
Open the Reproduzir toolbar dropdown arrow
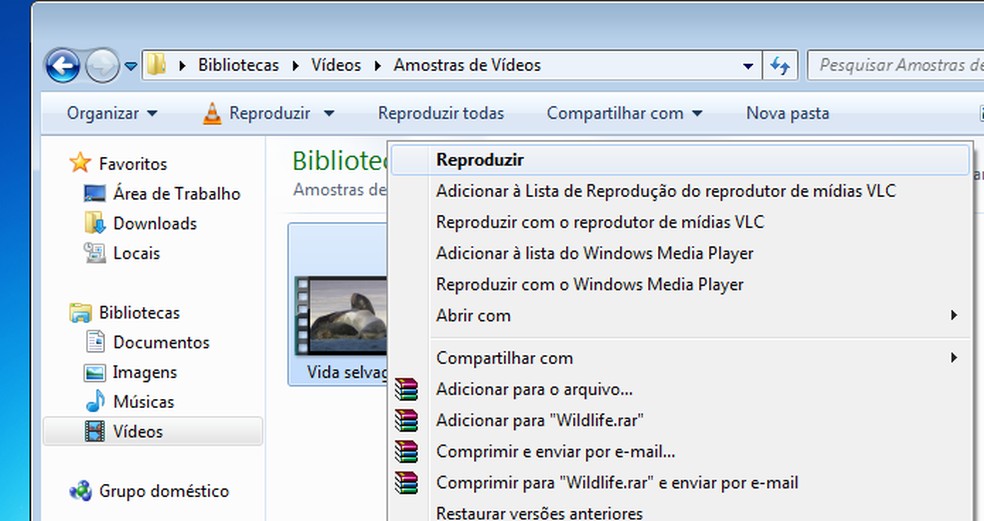[x=329, y=114]
